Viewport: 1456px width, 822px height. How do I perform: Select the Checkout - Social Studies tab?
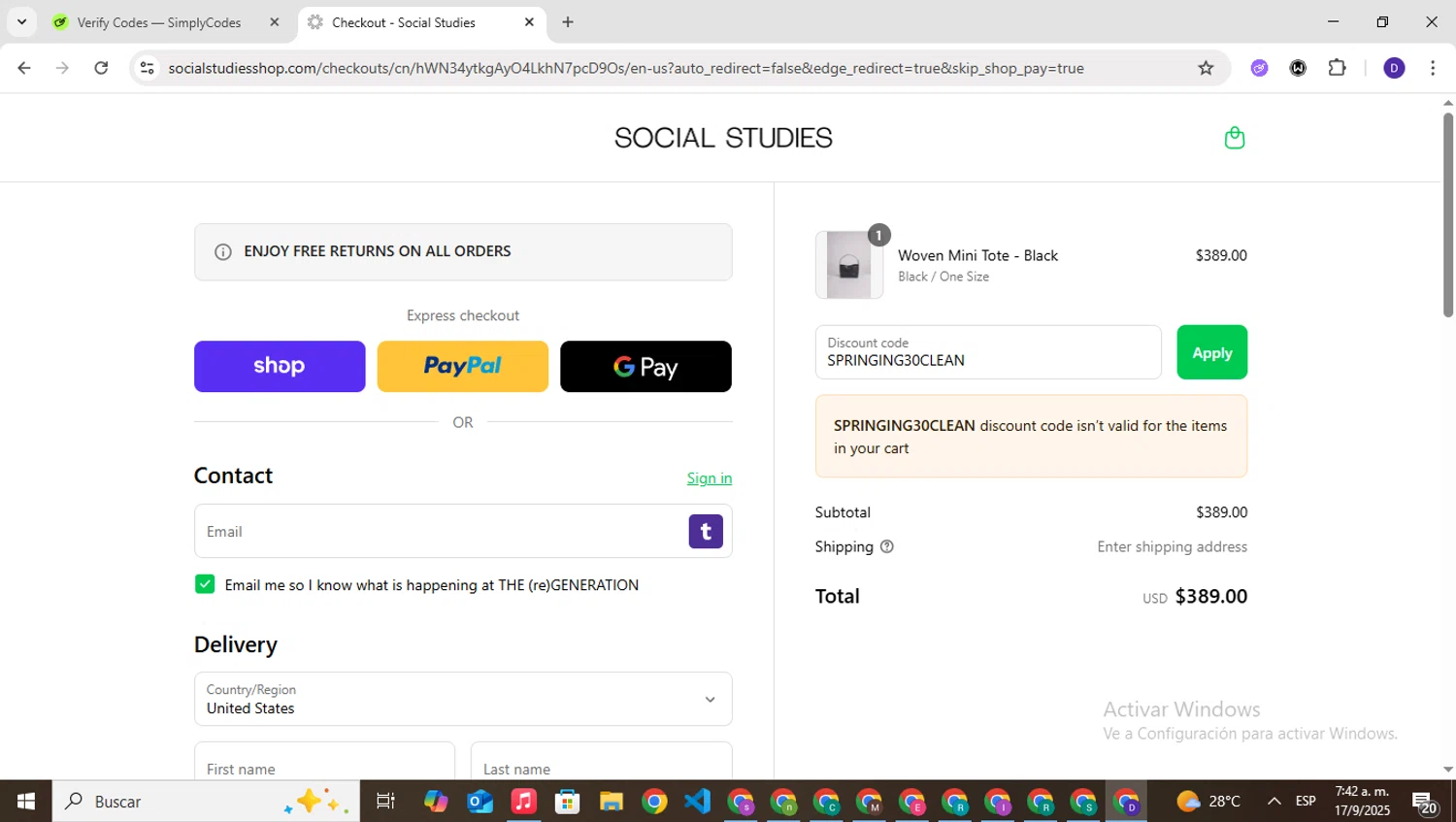[x=421, y=22]
